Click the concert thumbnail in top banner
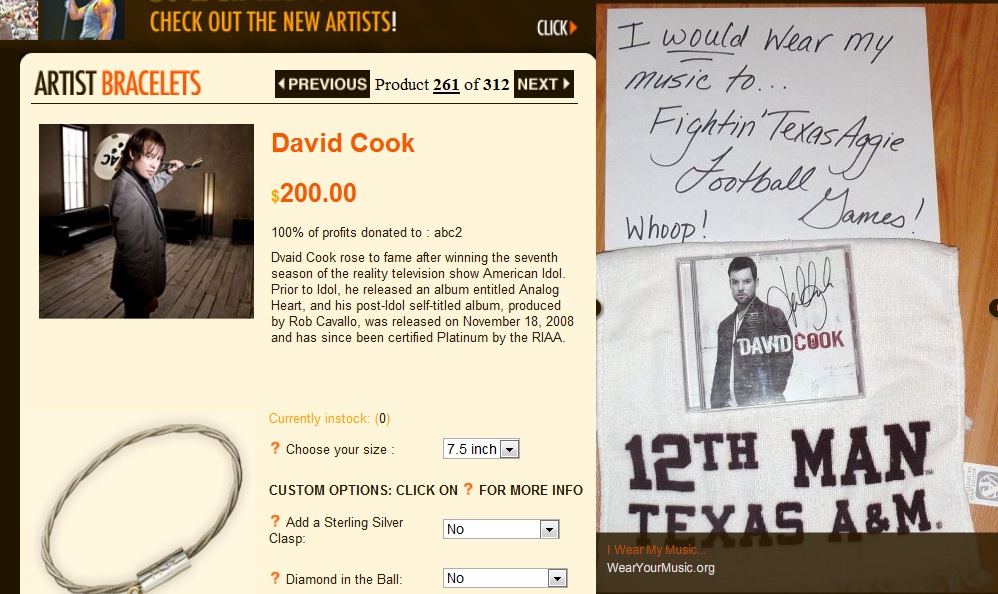Viewport: 998px width, 594px height. [x=18, y=20]
